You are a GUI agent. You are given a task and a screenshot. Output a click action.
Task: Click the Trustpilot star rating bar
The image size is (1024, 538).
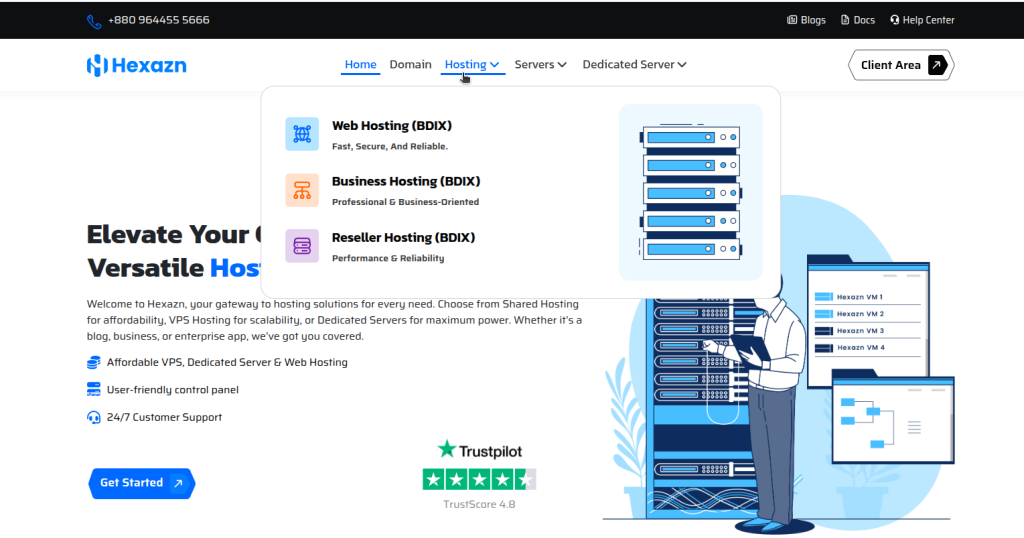[x=479, y=480]
